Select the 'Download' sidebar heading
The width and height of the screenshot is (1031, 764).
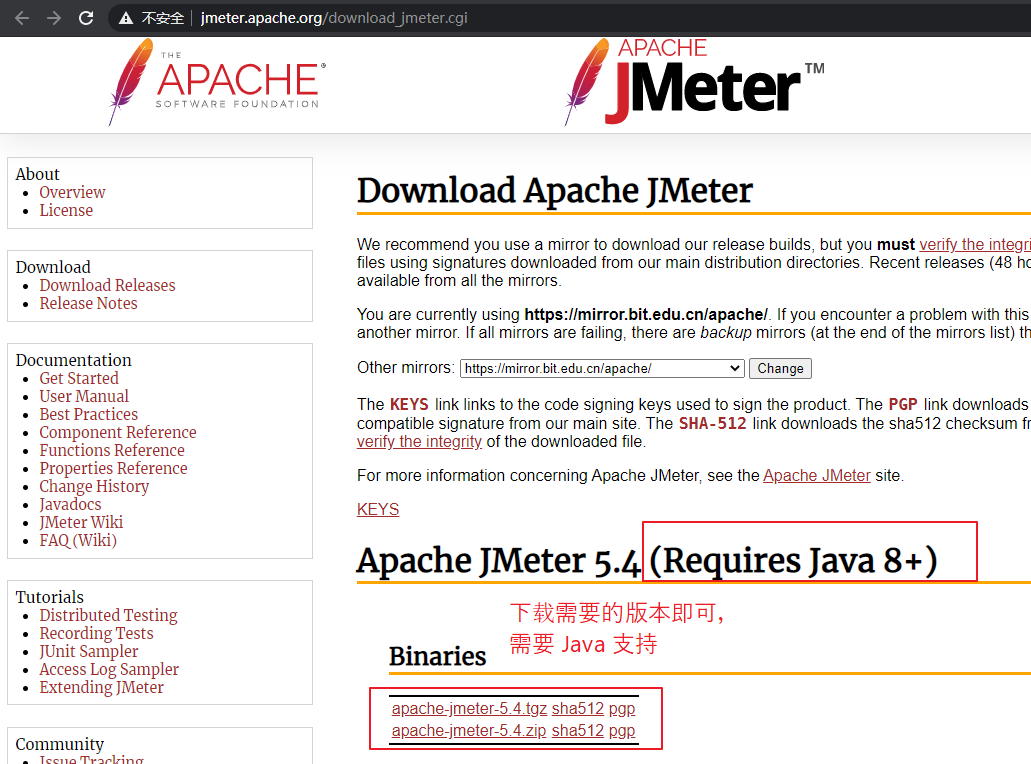53,267
